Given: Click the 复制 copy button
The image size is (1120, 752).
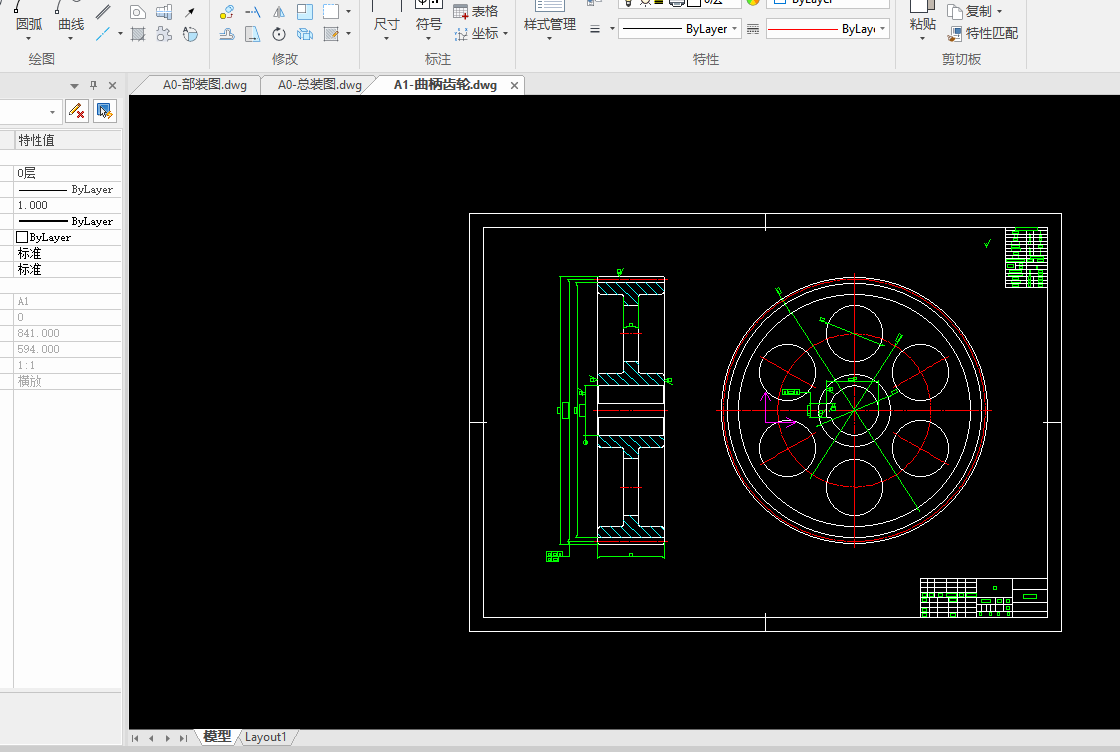Looking at the screenshot, I should [x=969, y=11].
